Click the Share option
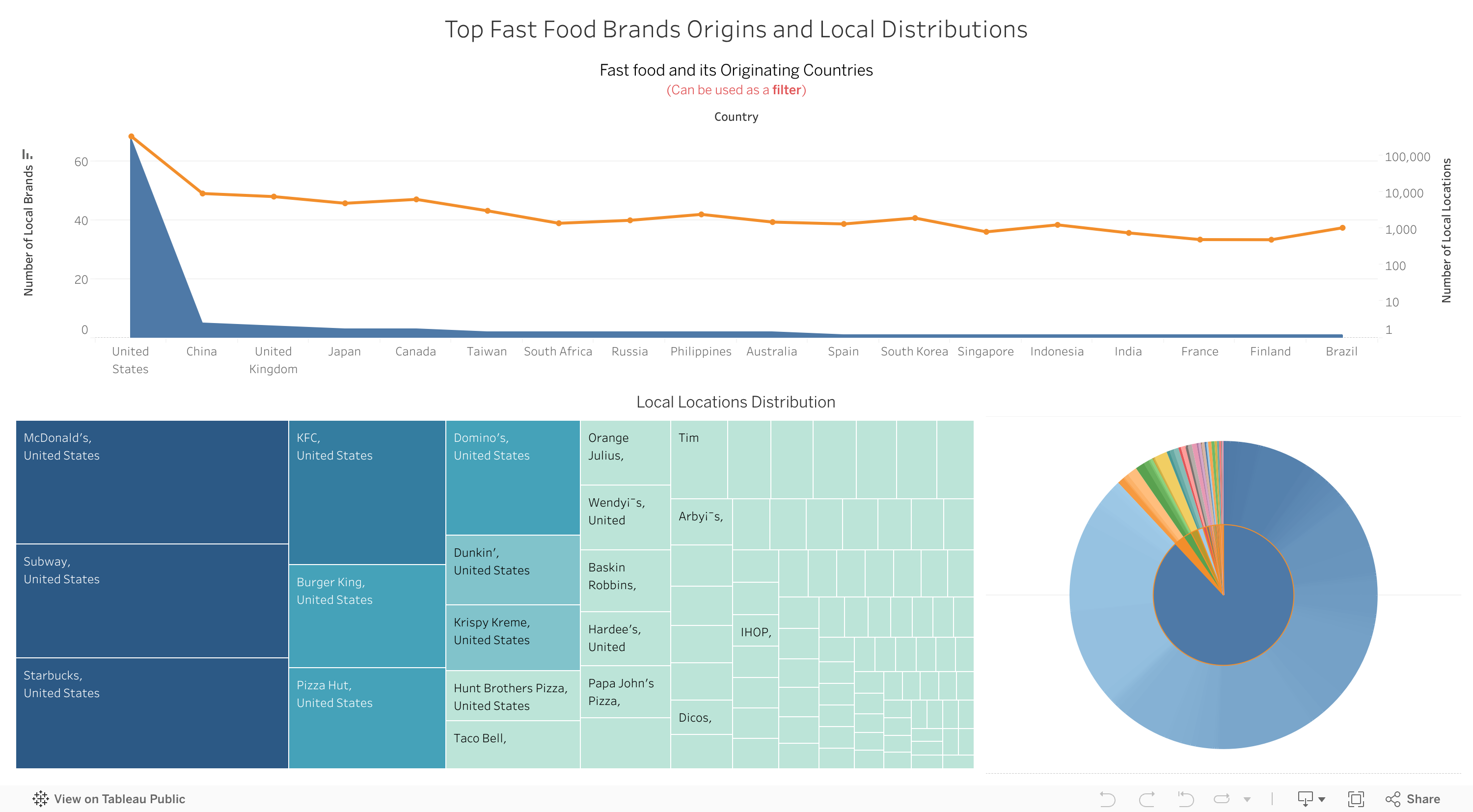 [x=1413, y=799]
